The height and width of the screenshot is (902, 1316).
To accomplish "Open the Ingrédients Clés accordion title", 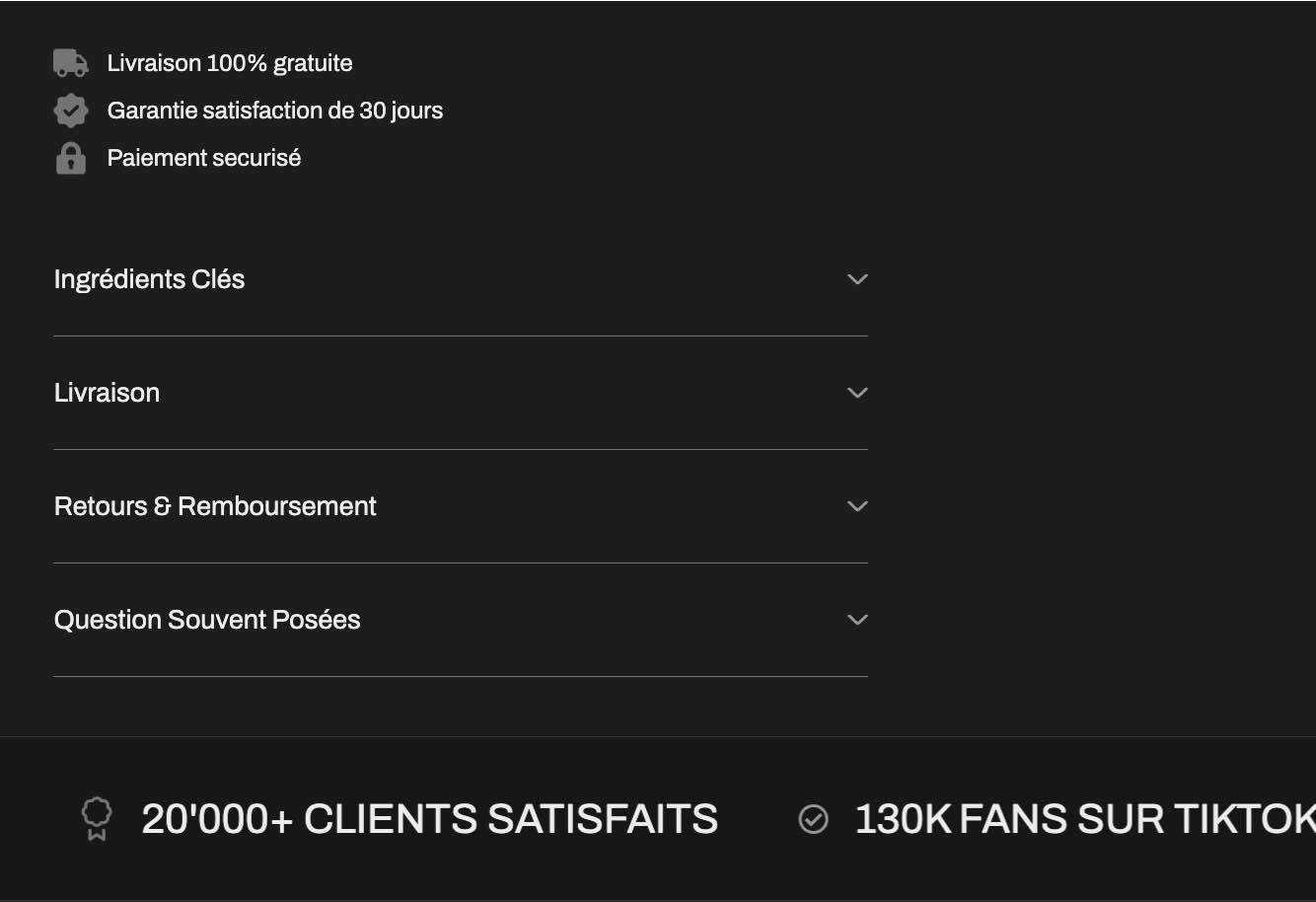I will pos(149,279).
